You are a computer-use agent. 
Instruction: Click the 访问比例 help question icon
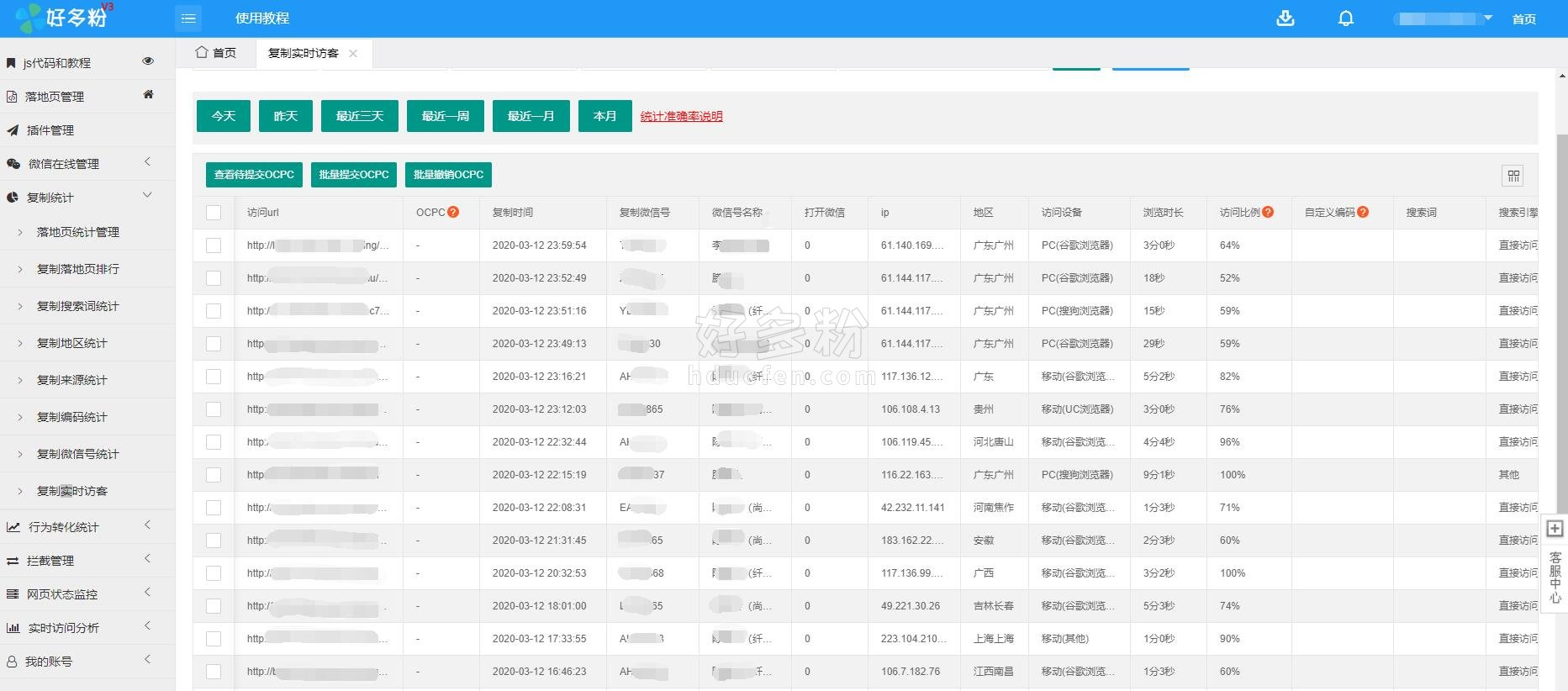tap(1268, 212)
